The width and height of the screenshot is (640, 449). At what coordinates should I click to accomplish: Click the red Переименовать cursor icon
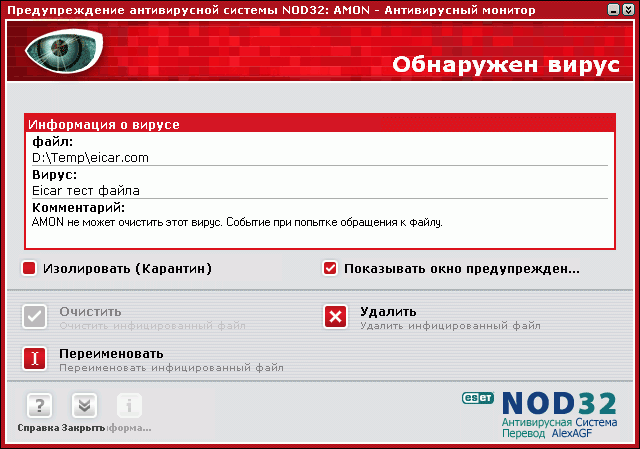point(35,358)
